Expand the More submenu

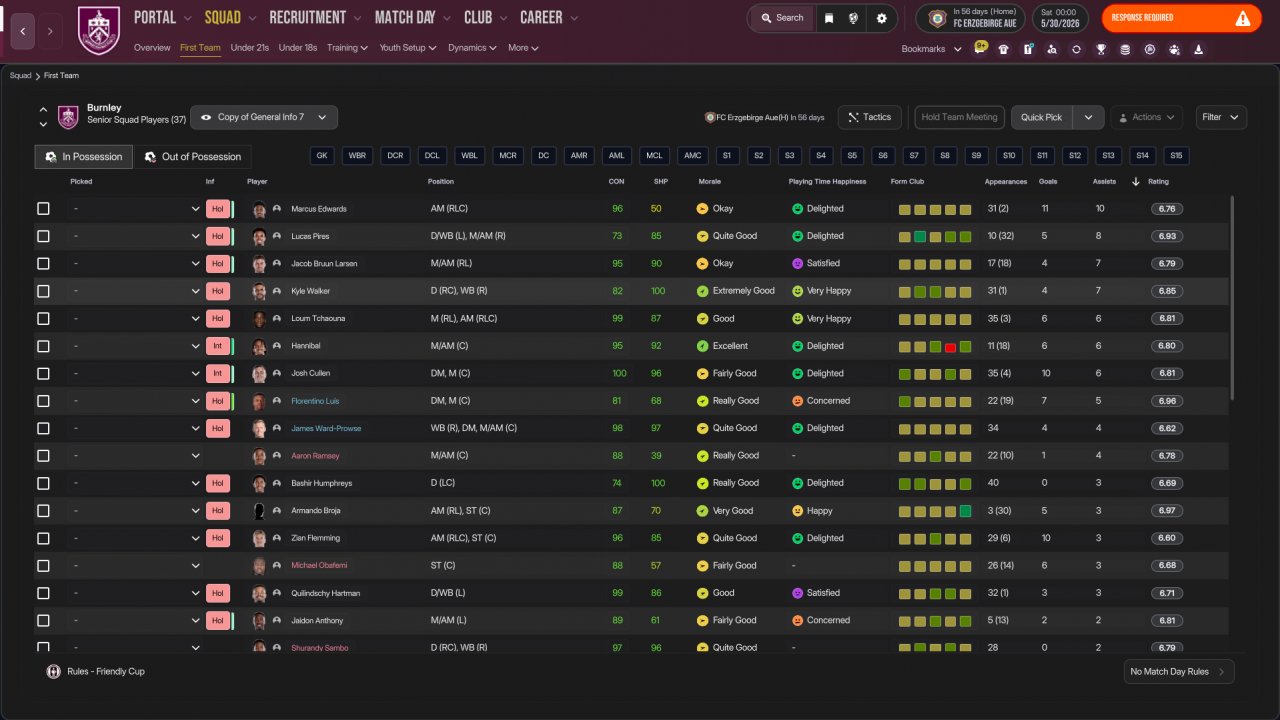pos(523,48)
